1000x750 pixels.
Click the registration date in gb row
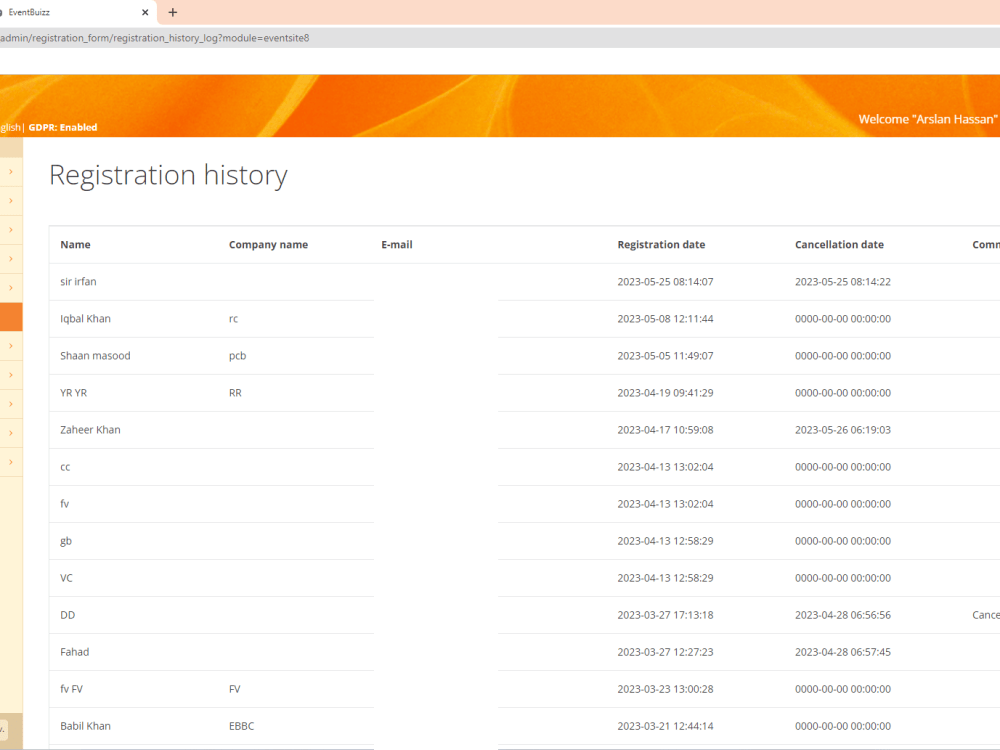665,541
